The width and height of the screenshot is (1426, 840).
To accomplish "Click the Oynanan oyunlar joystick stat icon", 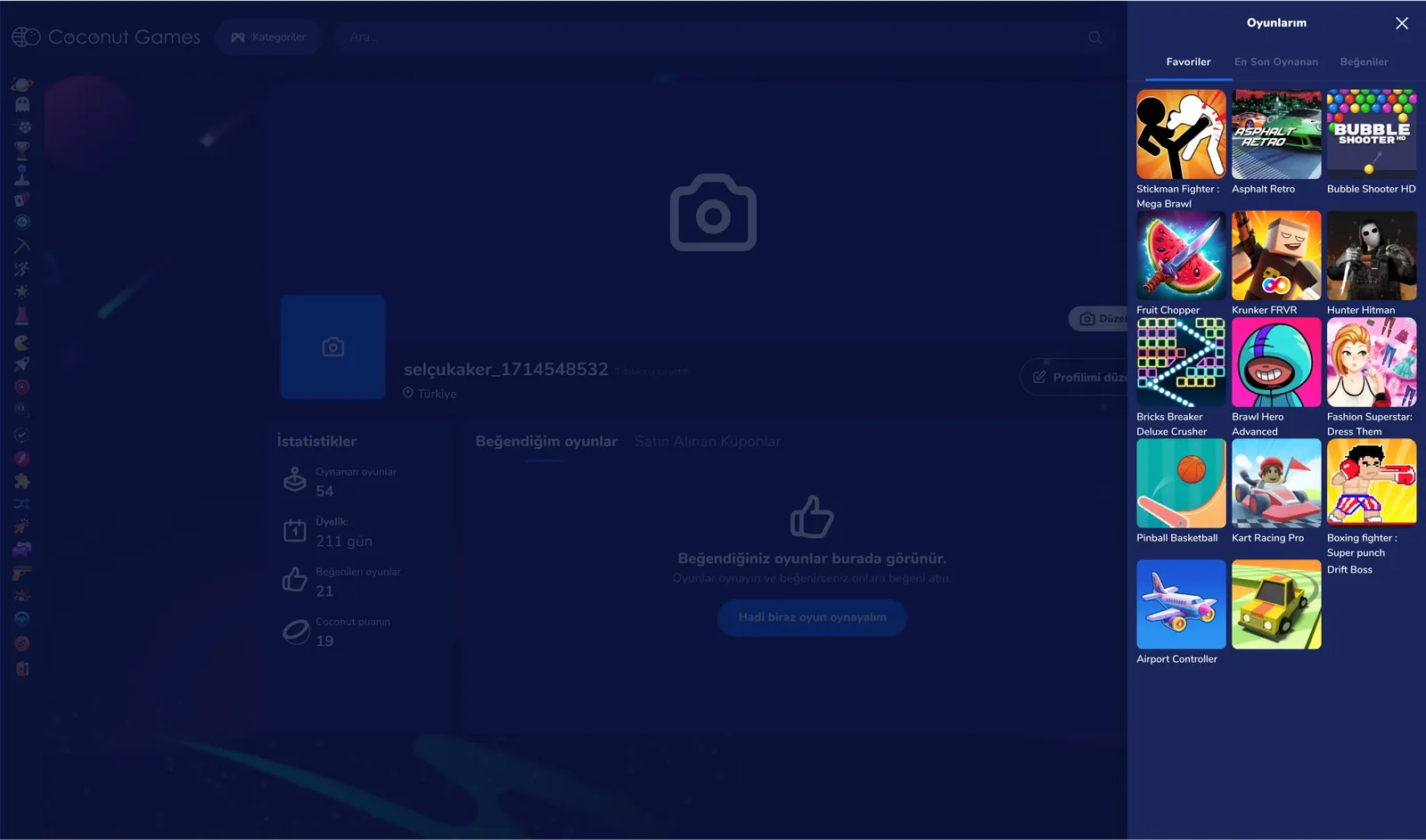I will (x=294, y=481).
